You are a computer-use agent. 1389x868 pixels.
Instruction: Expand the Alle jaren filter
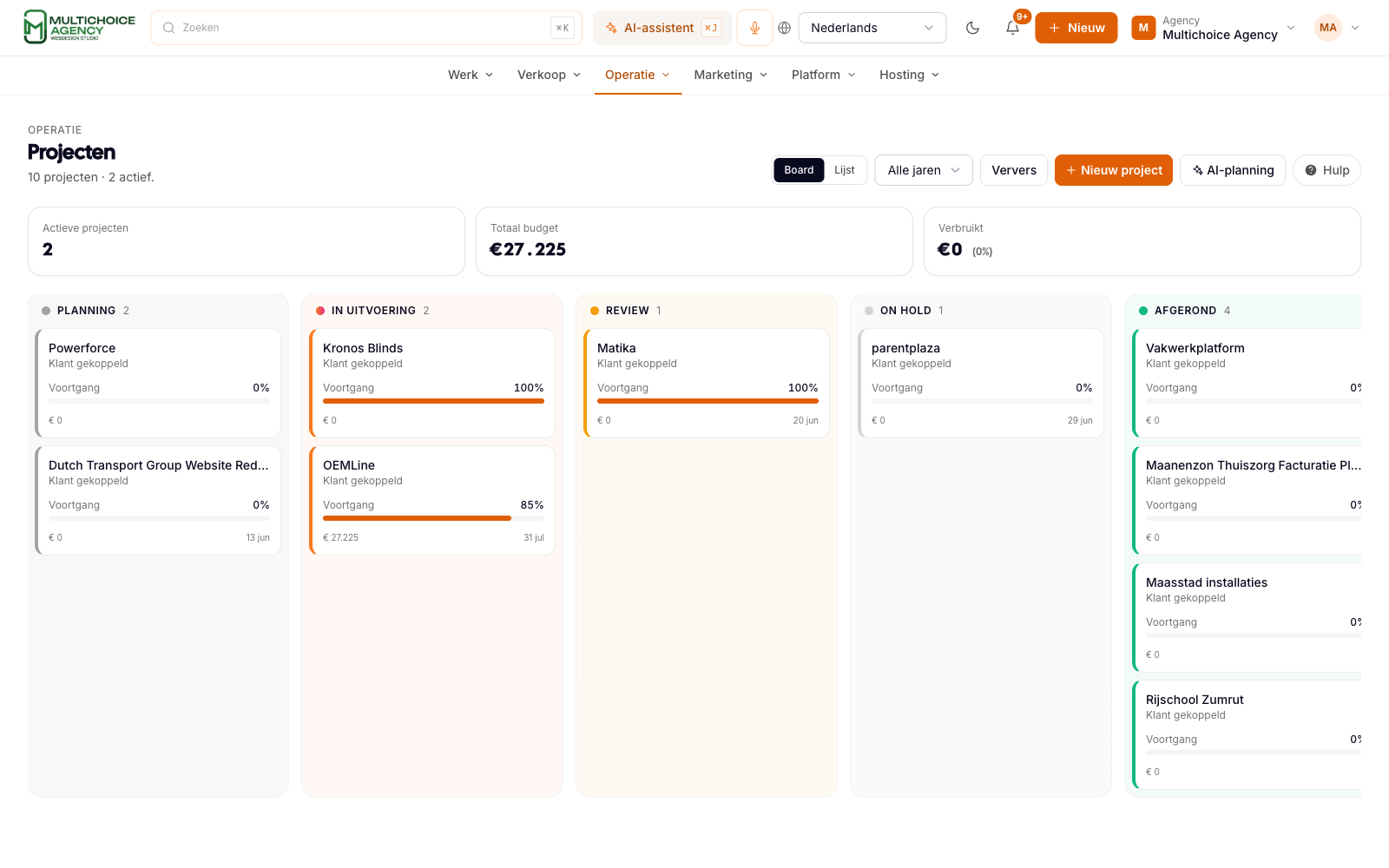click(924, 170)
